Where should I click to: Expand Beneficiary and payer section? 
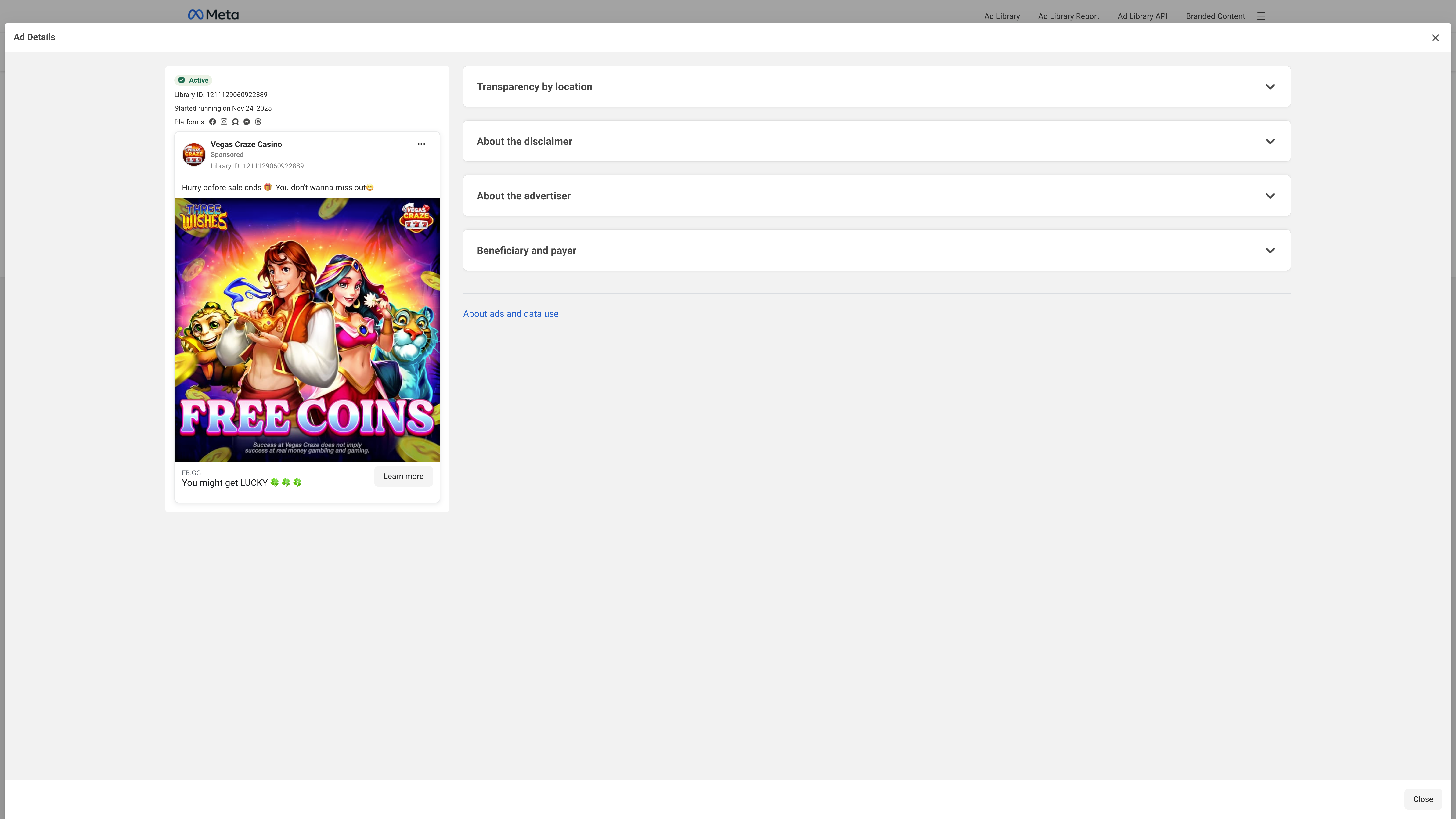click(x=876, y=250)
